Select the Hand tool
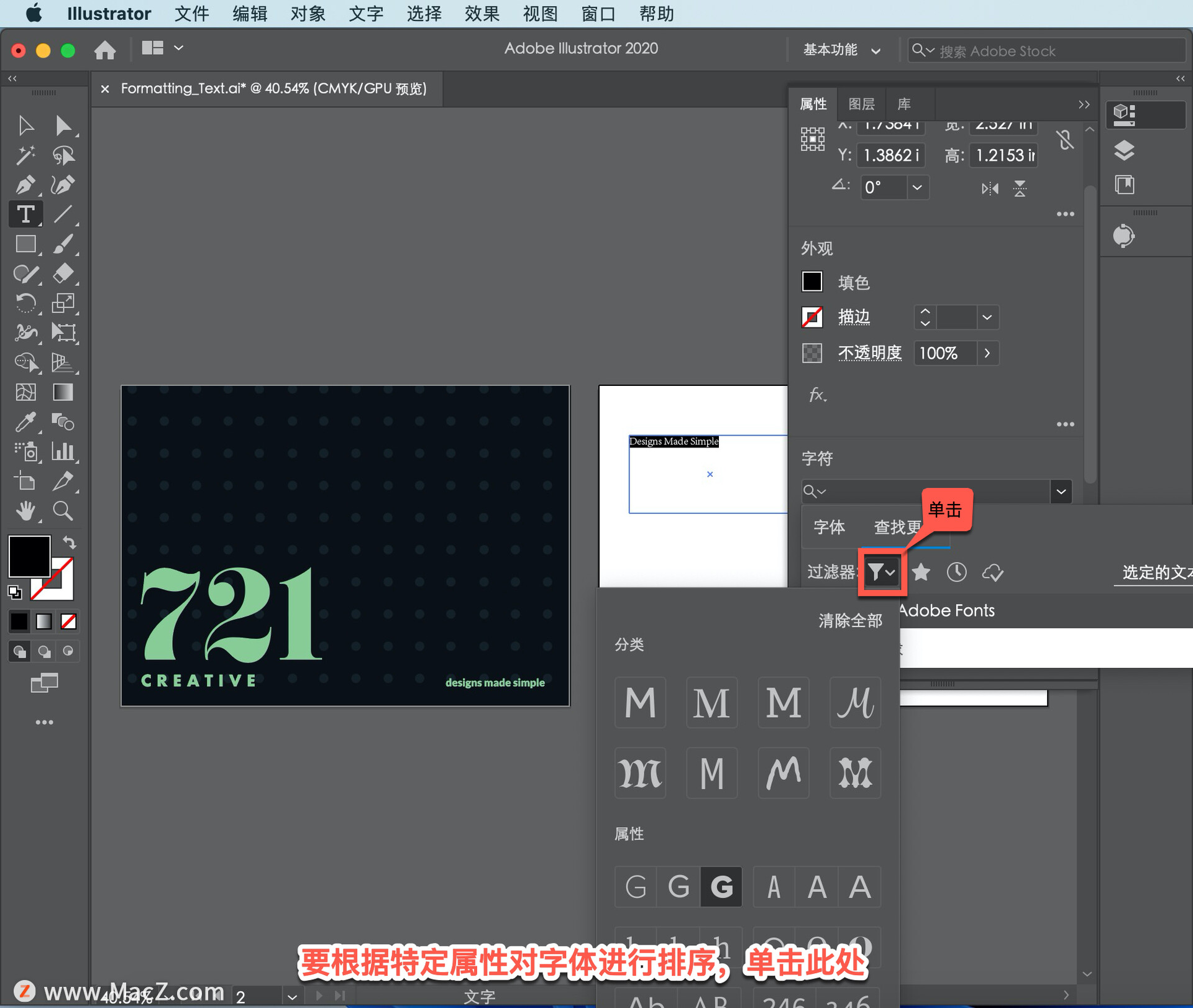This screenshot has width=1193, height=1008. pos(25,511)
